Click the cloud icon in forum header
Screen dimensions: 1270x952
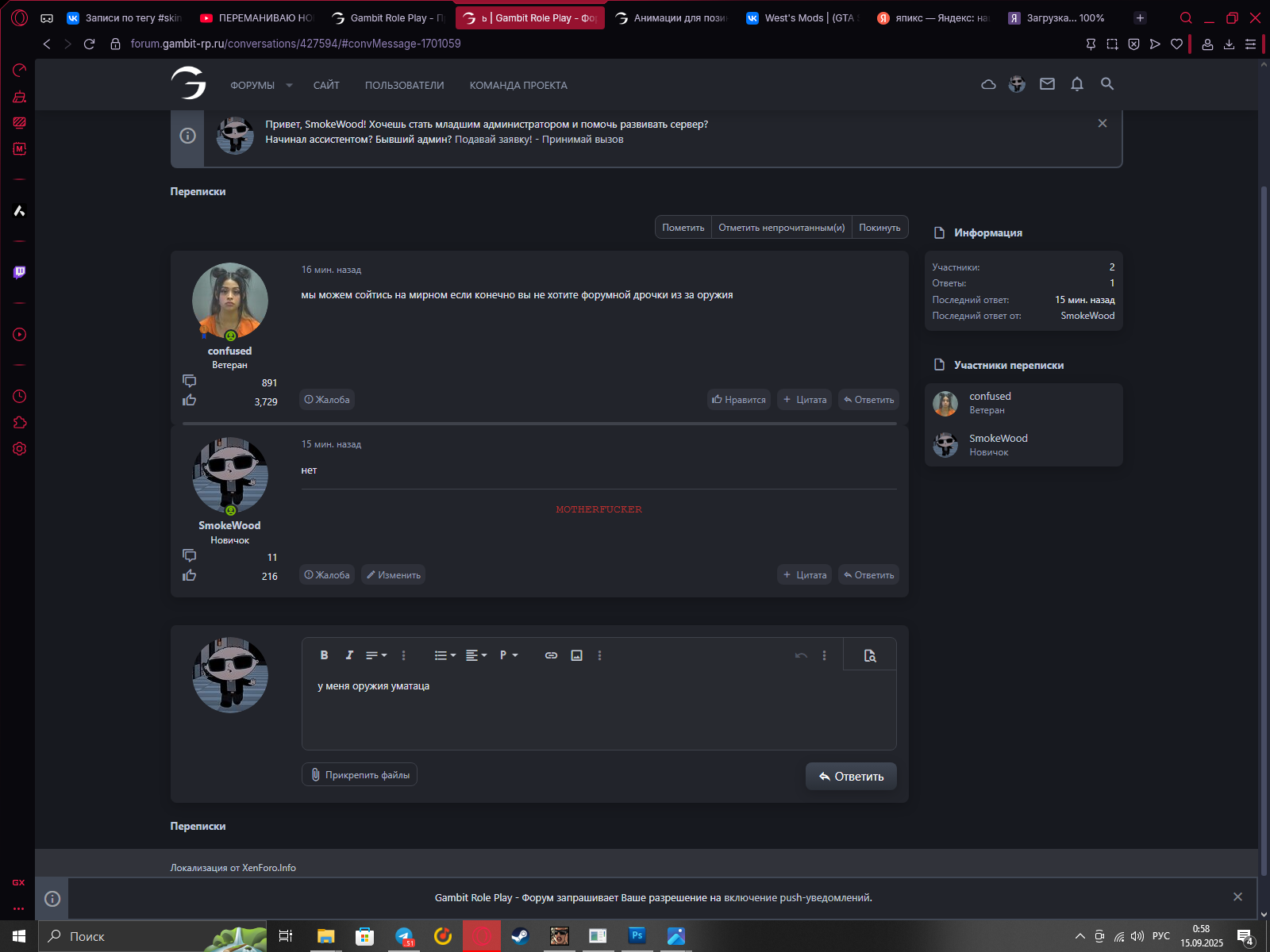coord(988,84)
